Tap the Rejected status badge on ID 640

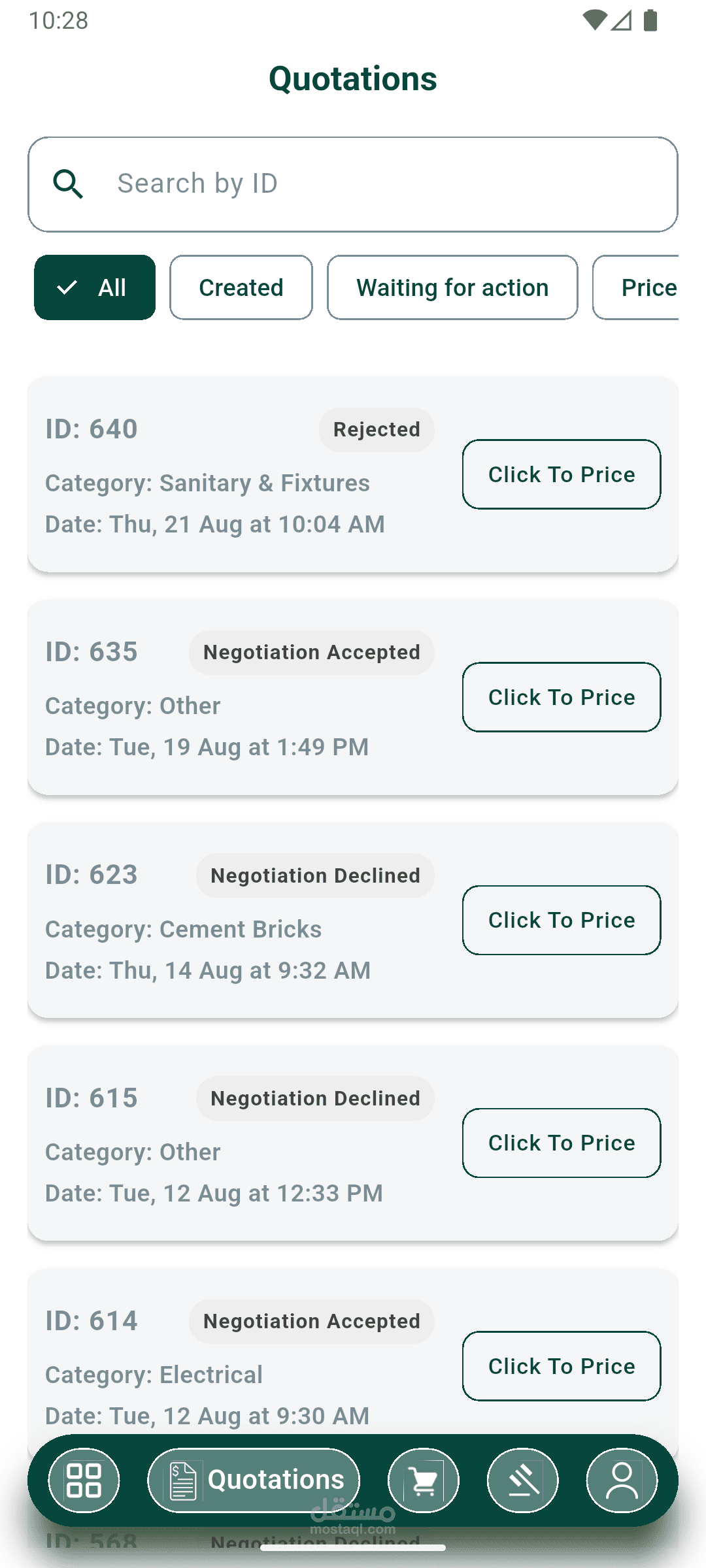coord(377,430)
